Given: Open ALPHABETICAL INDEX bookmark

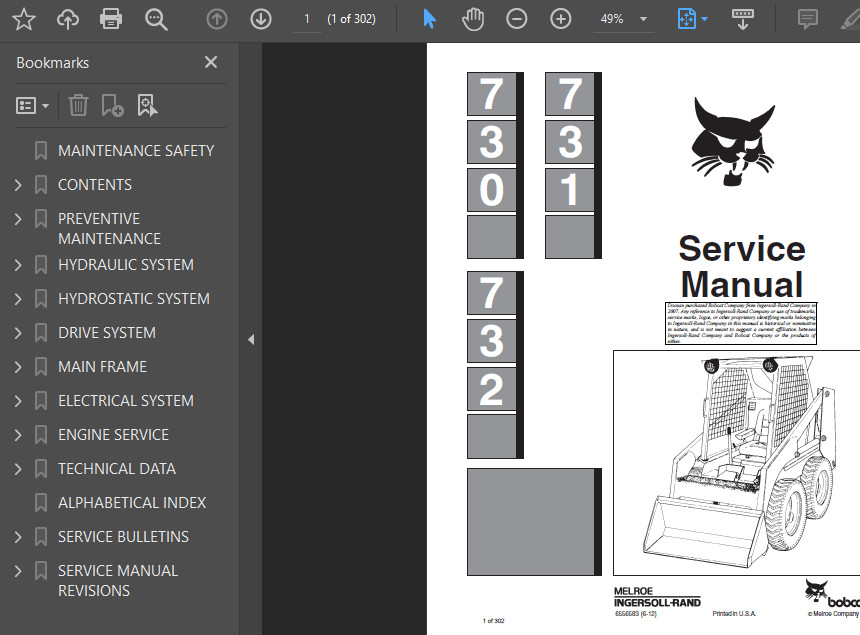Looking at the screenshot, I should click(x=132, y=503).
